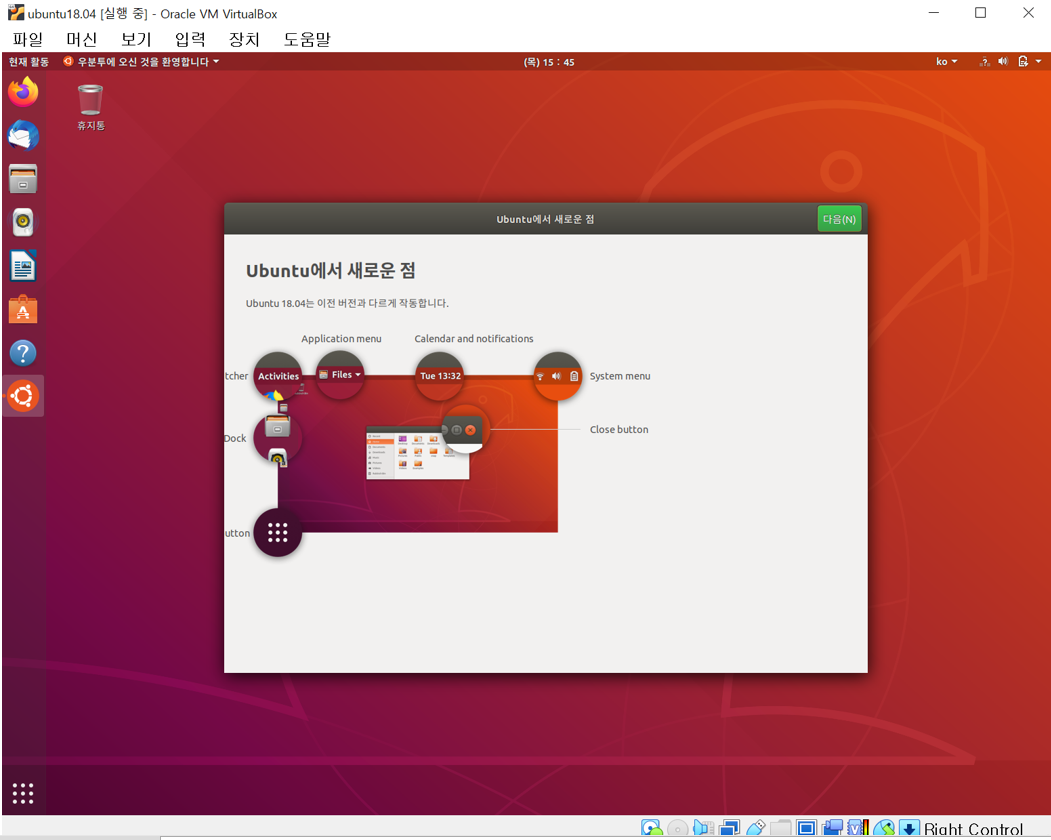Viewport: 1051px width, 840px height.
Task: Open the 도움말 menu in VirtualBox
Action: (307, 39)
